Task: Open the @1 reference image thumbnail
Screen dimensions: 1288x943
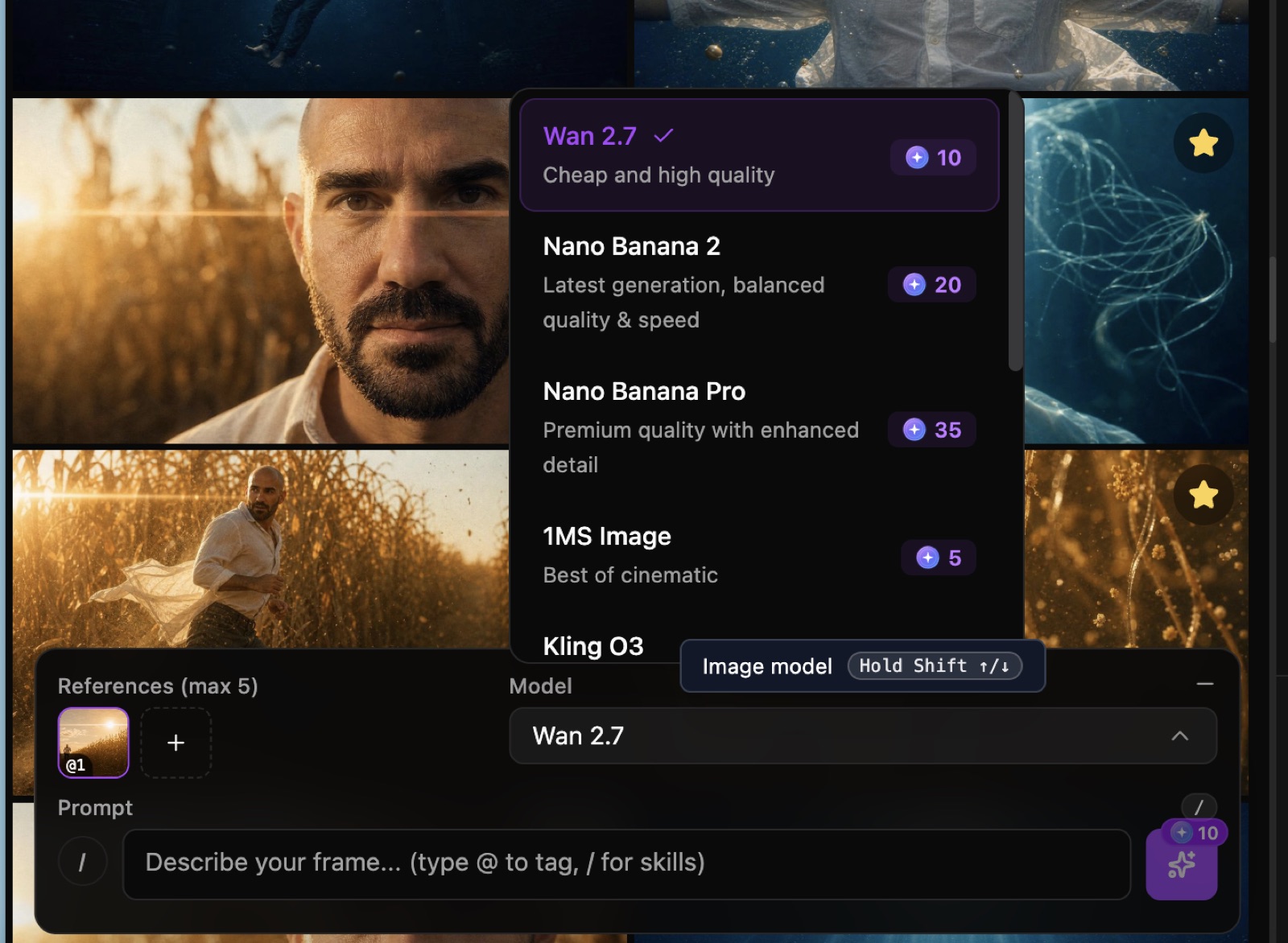Action: pos(93,743)
